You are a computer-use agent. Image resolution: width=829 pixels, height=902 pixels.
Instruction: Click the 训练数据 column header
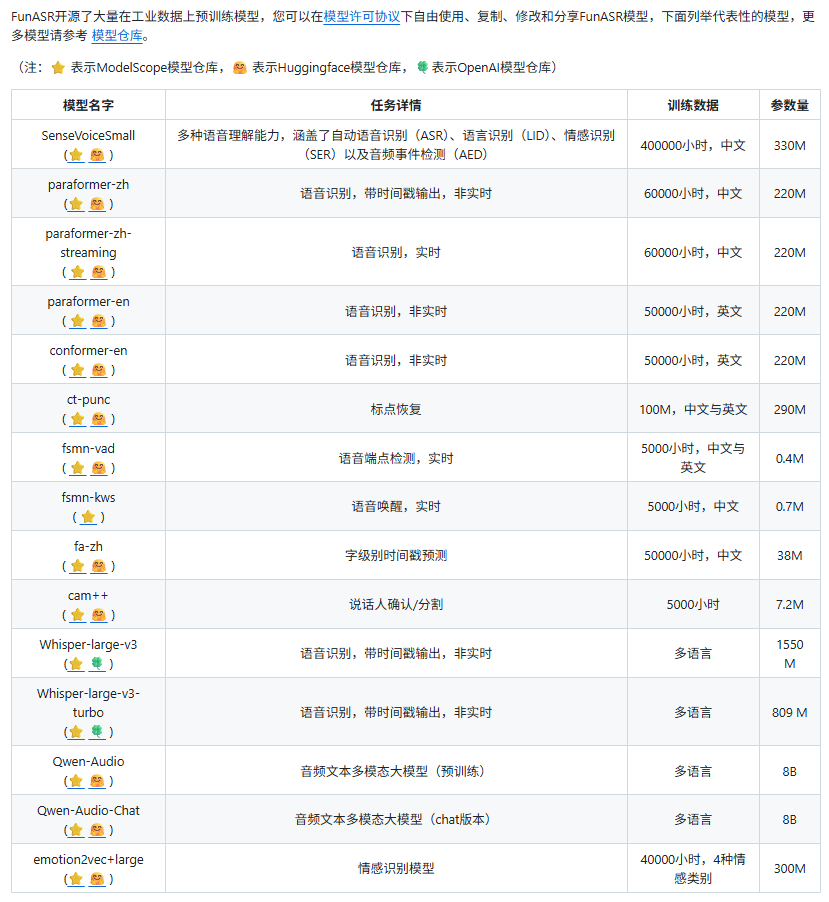pyautogui.click(x=693, y=105)
